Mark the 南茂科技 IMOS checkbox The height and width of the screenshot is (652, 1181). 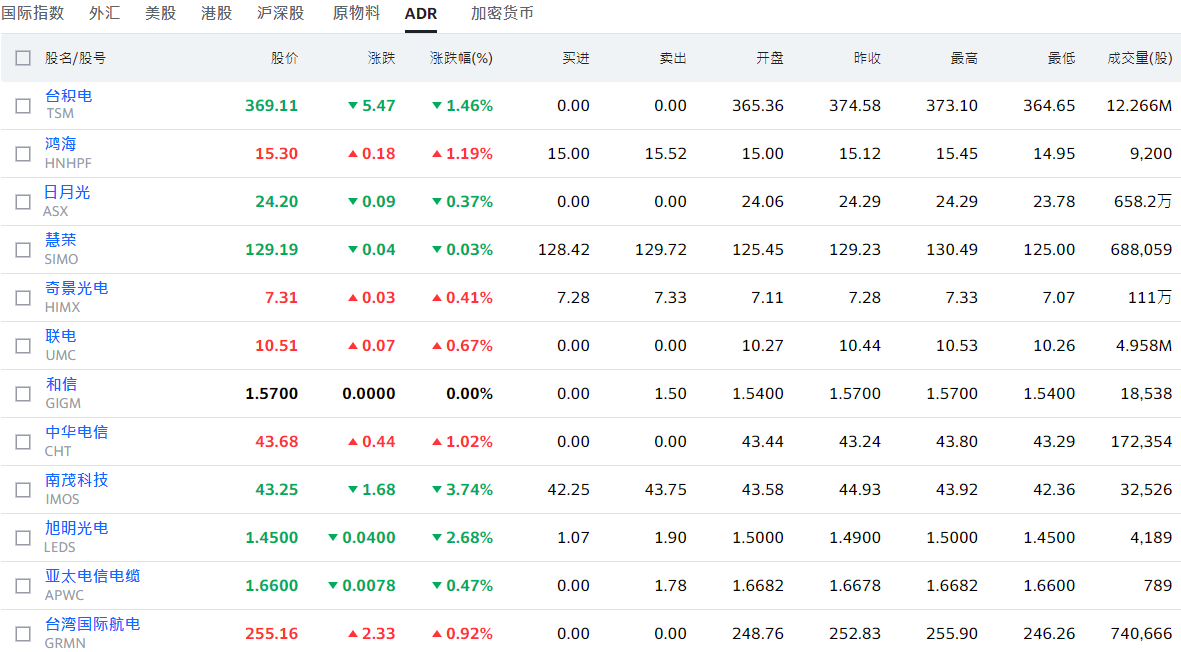23,490
